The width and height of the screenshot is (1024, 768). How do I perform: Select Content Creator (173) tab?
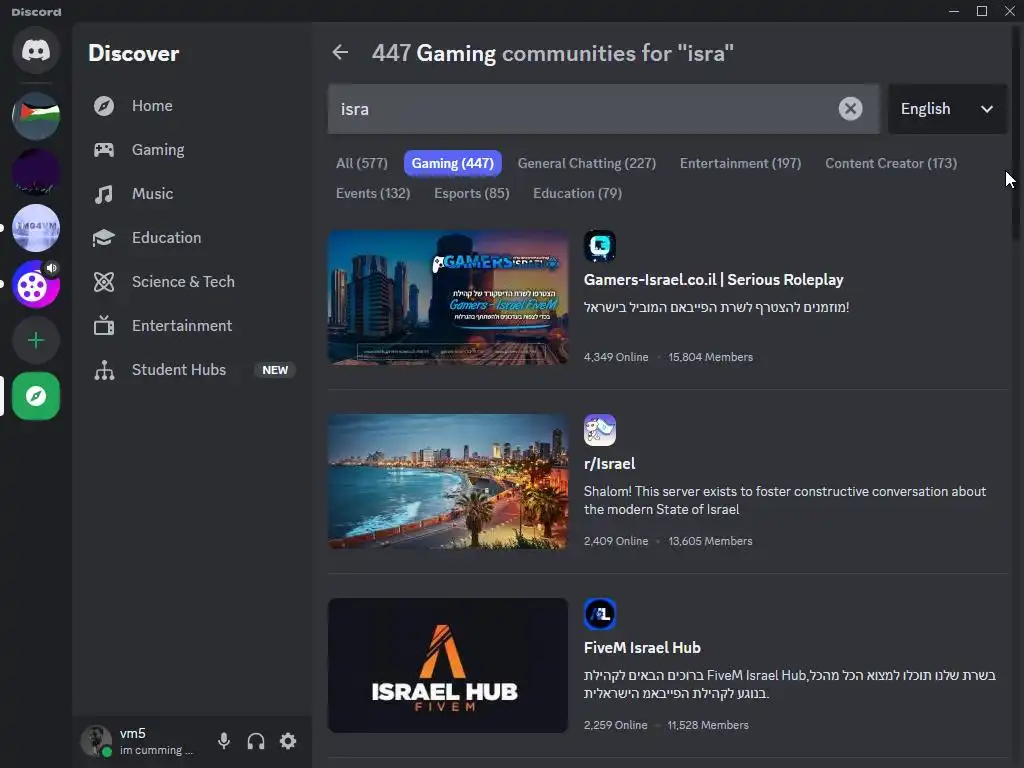click(891, 163)
